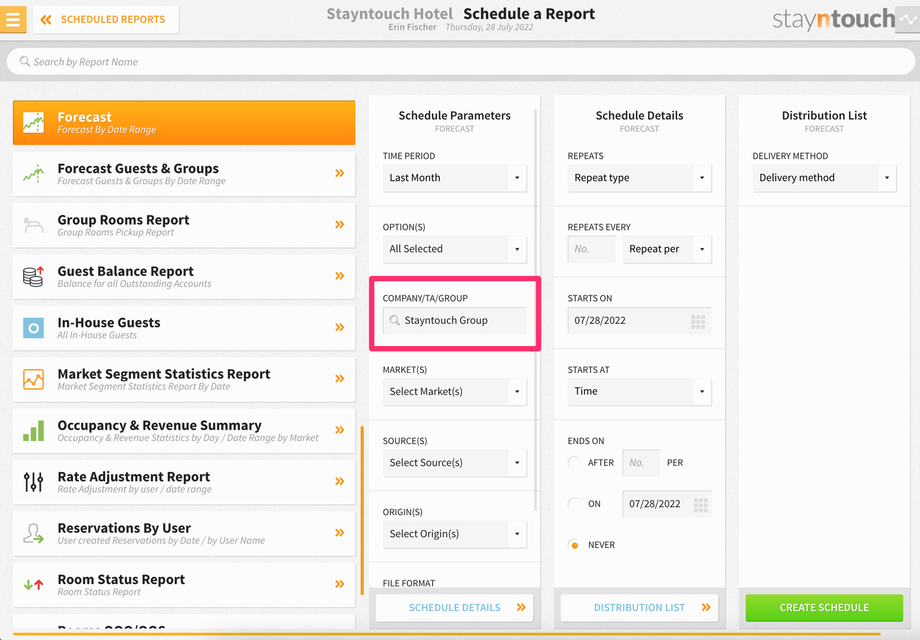Viewport: 920px width, 640px height.
Task: Click Forecast Guests & Groups icon
Action: pos(33,174)
